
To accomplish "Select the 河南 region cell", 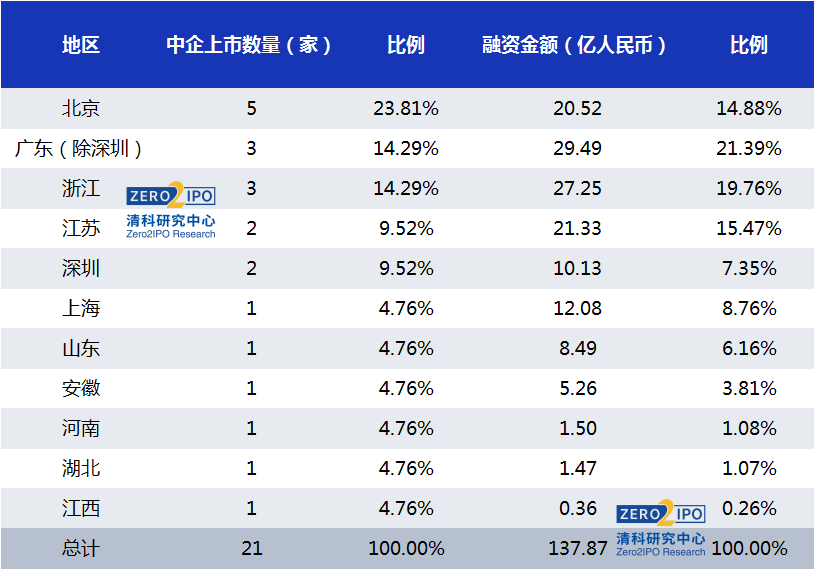I will 81,428.
